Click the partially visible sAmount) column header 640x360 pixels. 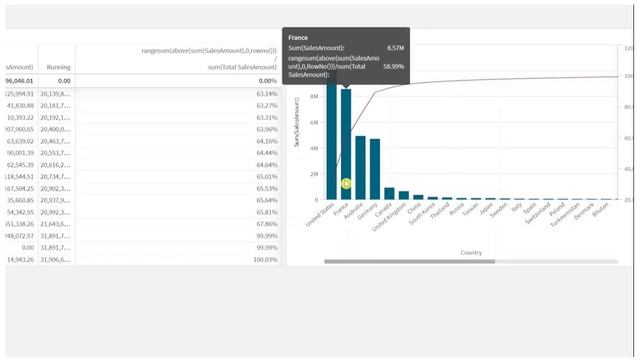click(x=19, y=67)
